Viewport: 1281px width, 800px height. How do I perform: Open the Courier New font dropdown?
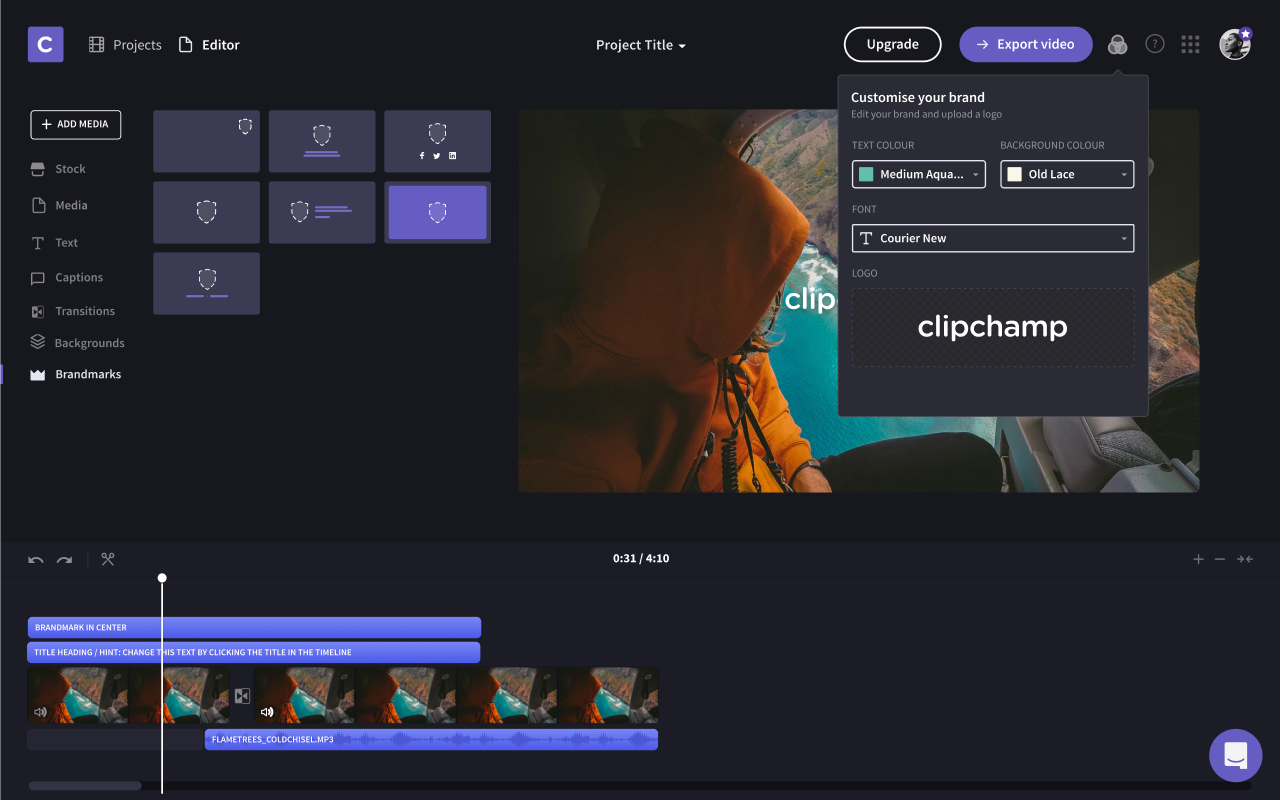coord(993,238)
